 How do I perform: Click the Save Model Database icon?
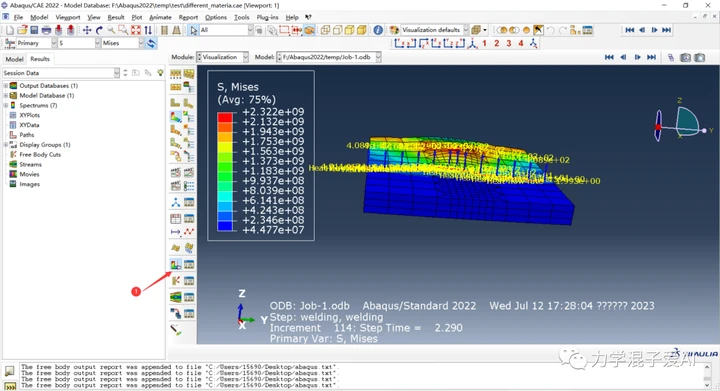tap(34, 30)
